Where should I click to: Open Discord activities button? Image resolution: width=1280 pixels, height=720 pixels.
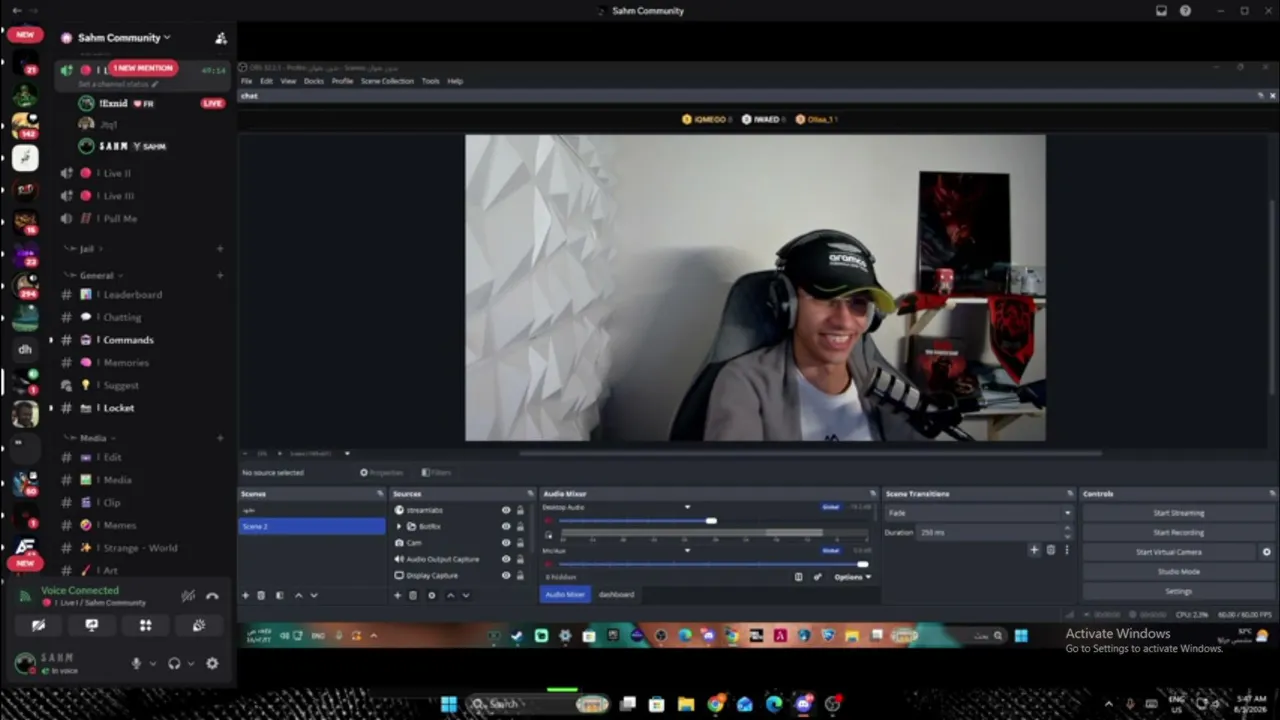click(146, 625)
